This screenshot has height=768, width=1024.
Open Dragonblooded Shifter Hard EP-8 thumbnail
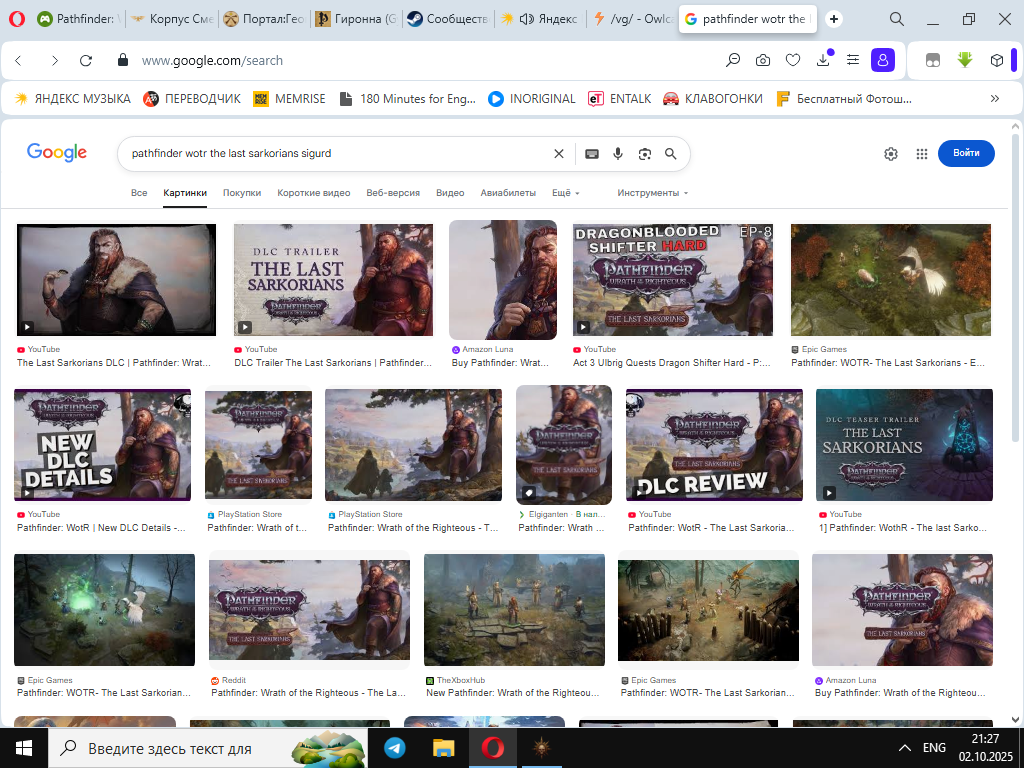pyautogui.click(x=673, y=280)
